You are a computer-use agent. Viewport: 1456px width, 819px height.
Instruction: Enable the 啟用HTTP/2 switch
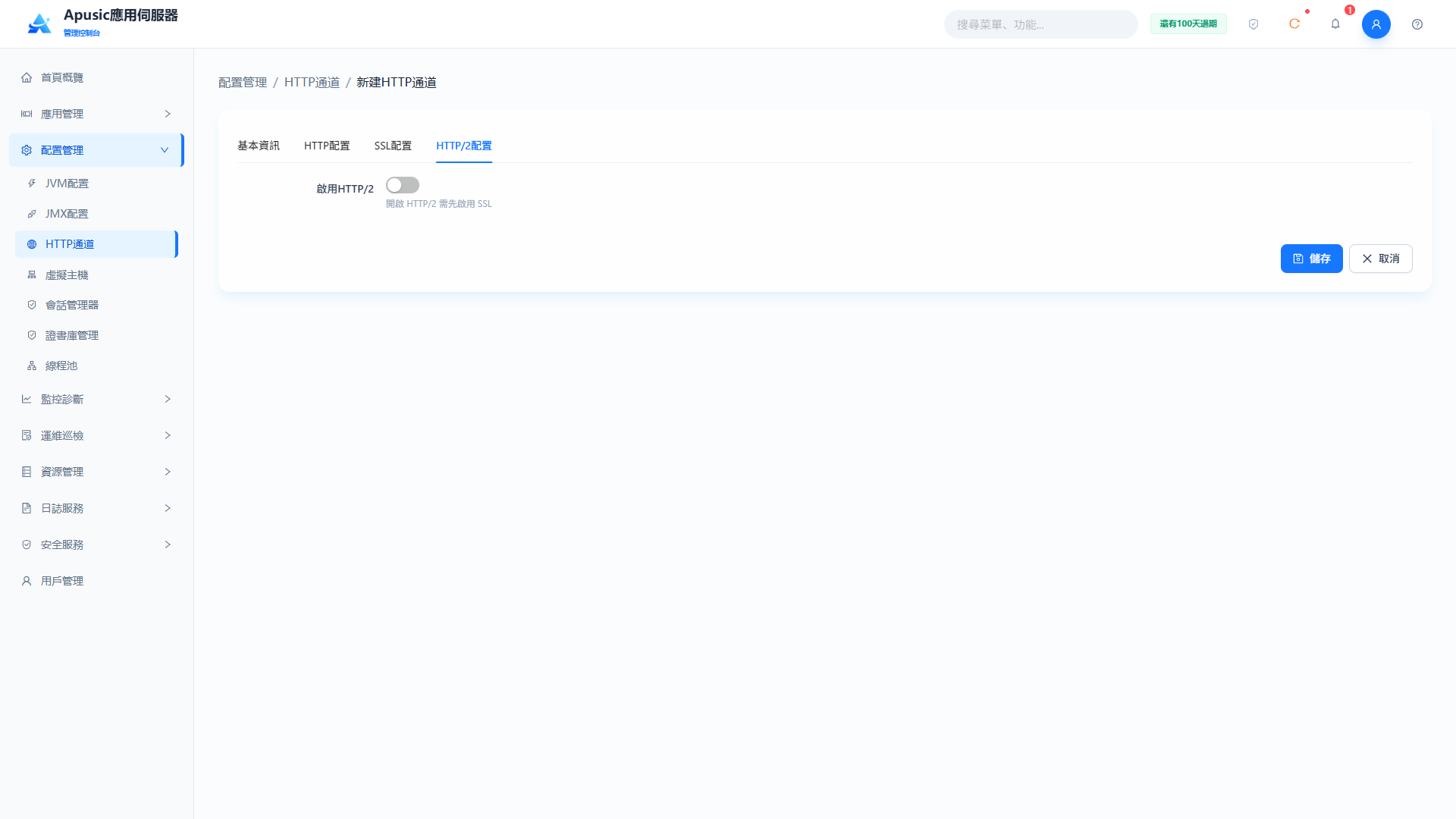[403, 185]
